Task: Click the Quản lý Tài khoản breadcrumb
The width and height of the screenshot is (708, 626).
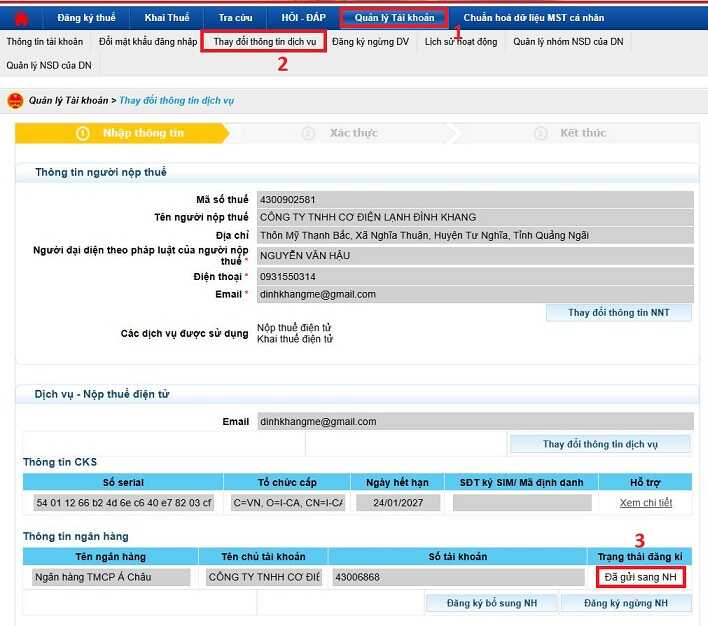Action: (69, 100)
